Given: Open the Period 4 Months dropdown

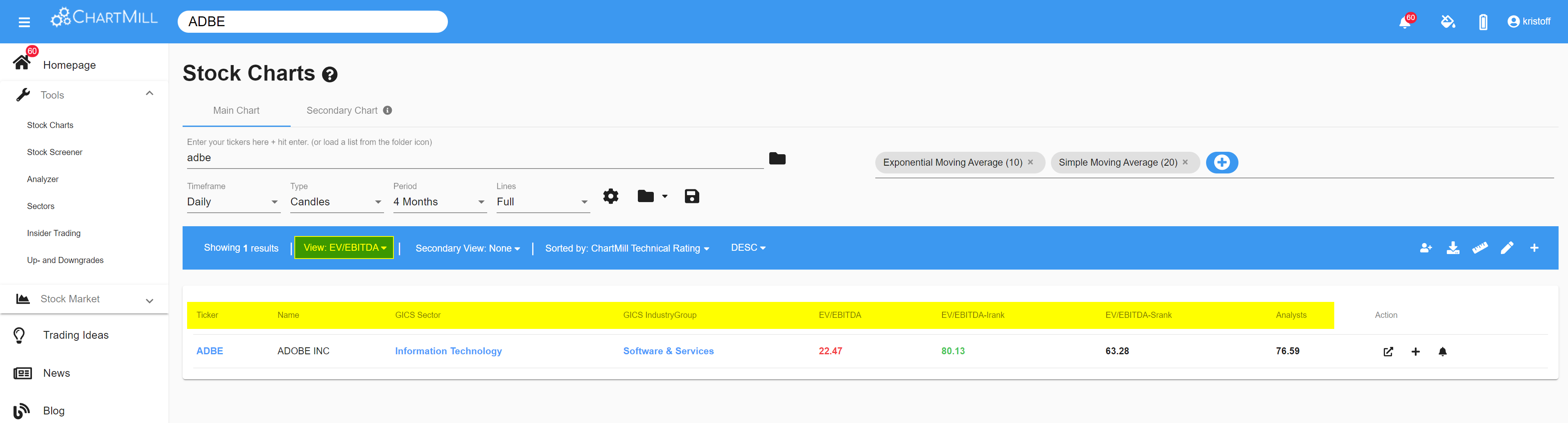Looking at the screenshot, I should (x=439, y=202).
